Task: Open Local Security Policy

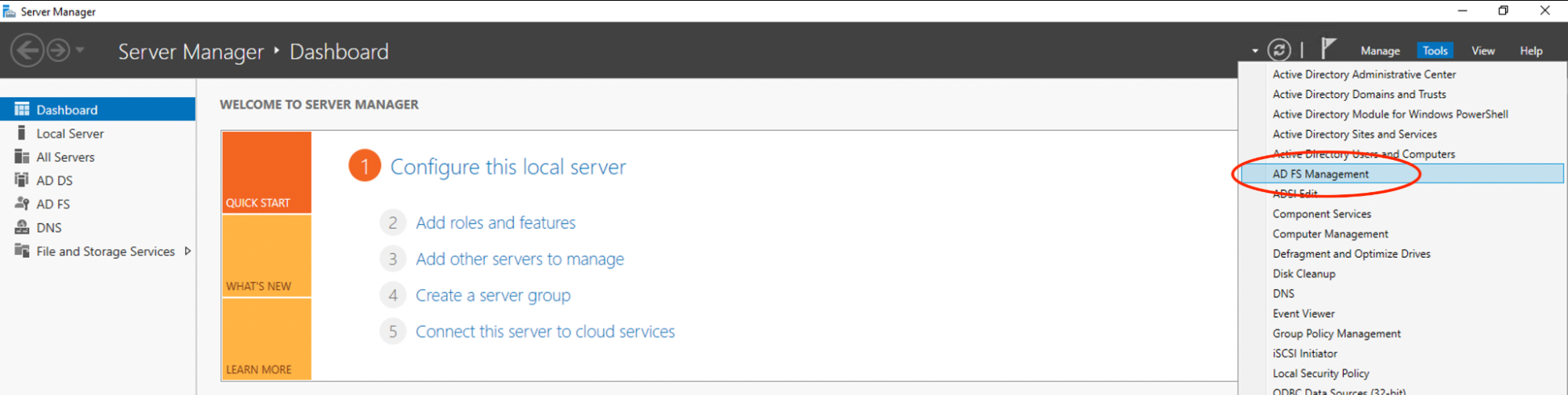Action: (1321, 374)
